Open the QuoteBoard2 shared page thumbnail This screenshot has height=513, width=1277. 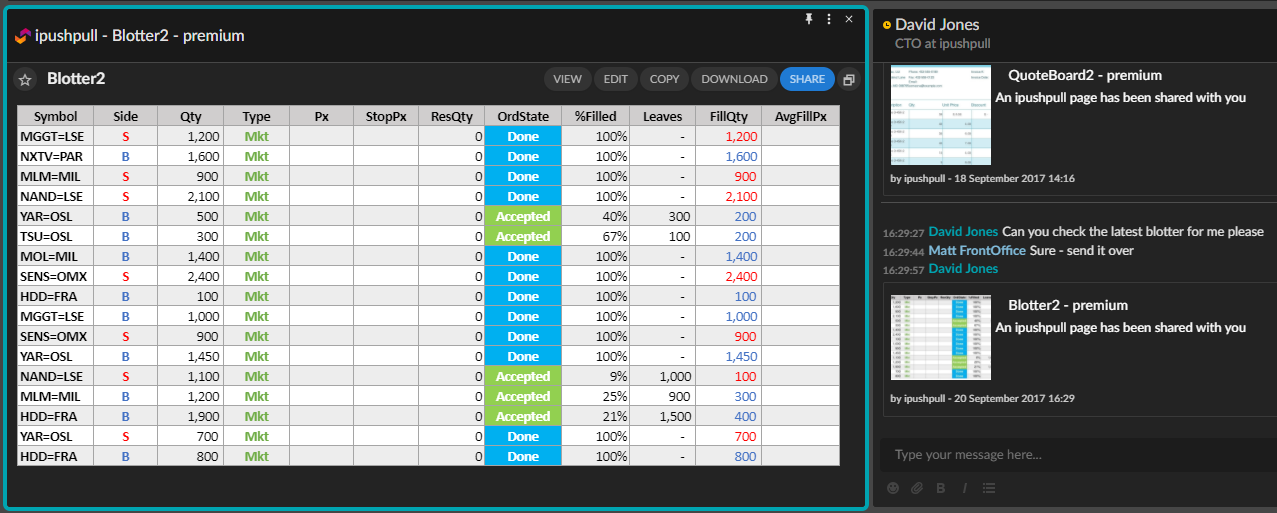click(940, 115)
